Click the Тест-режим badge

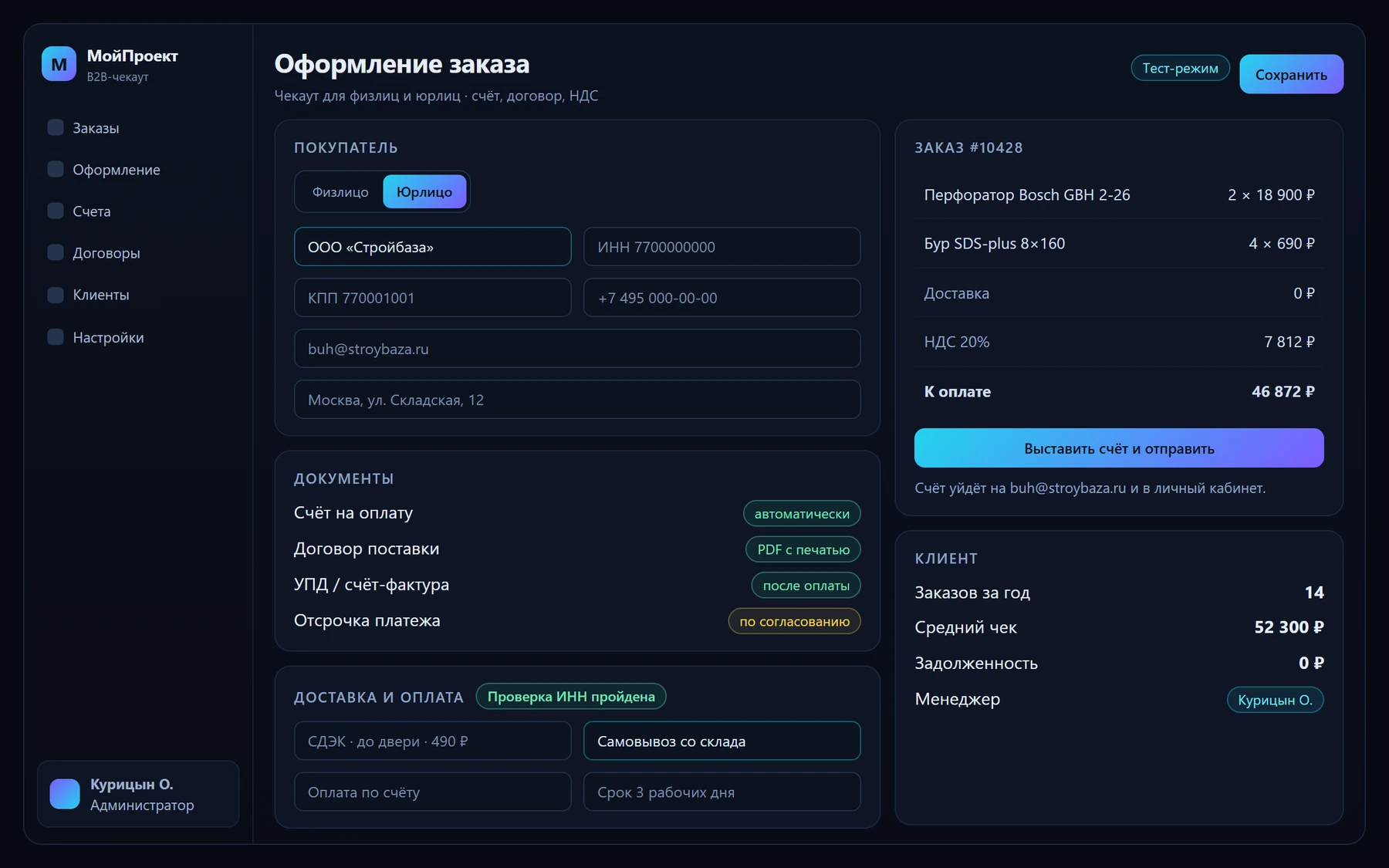click(x=1180, y=68)
